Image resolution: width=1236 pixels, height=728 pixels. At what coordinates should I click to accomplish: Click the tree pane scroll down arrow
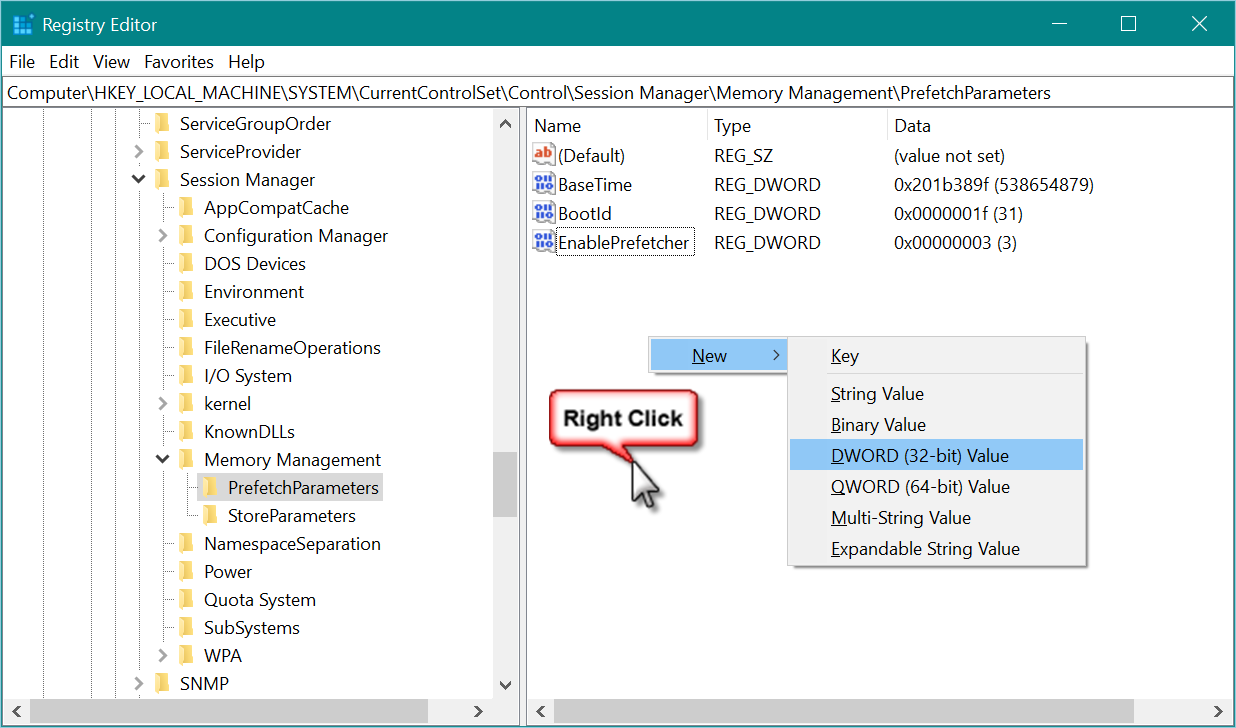pos(505,685)
